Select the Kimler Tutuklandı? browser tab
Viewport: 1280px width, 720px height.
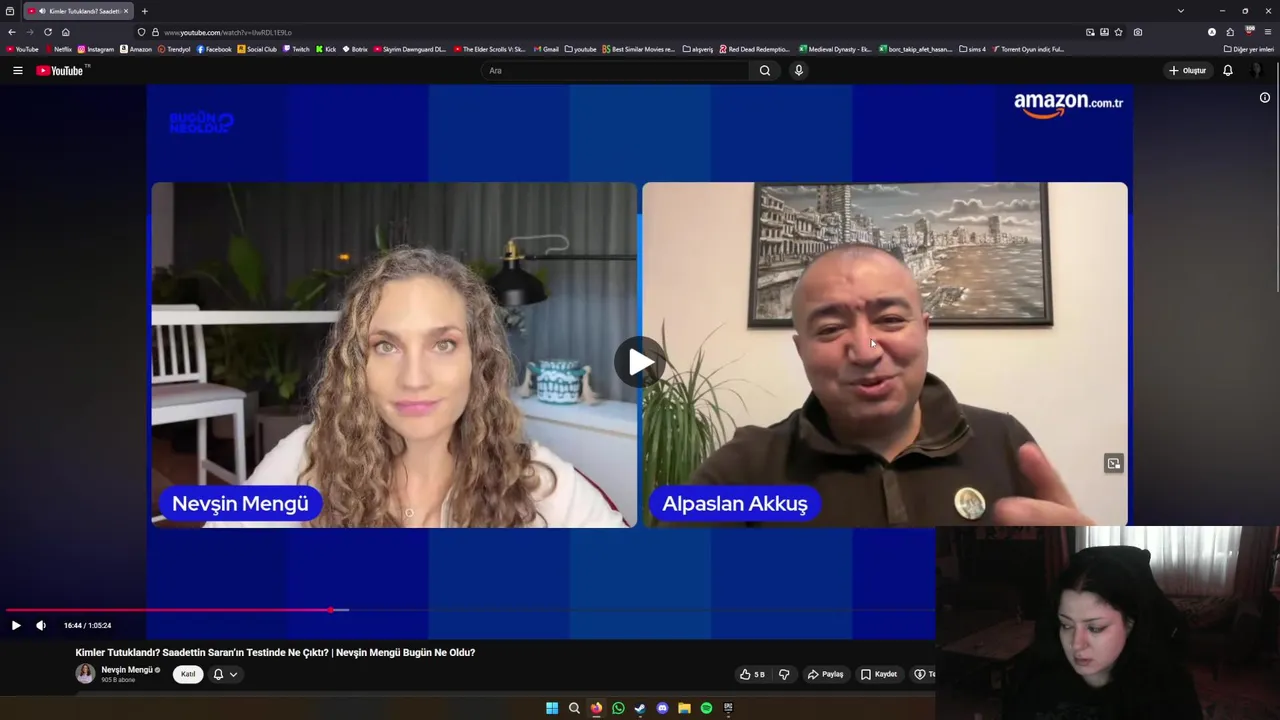pyautogui.click(x=78, y=11)
